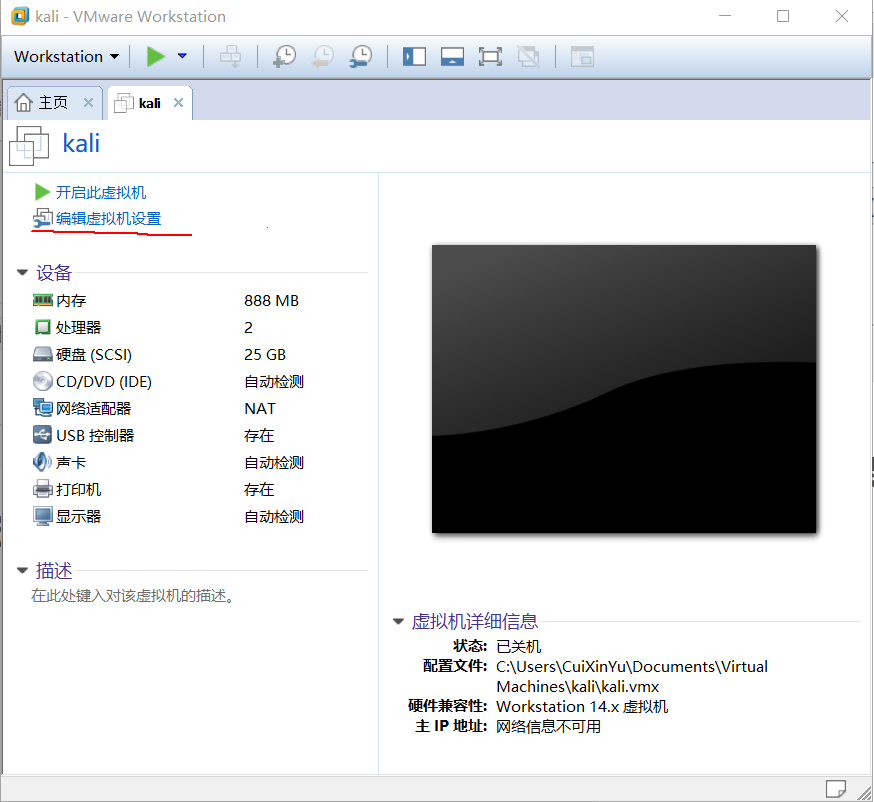874x802 pixels.
Task: Click the description input field placeholder
Action: coord(133,596)
